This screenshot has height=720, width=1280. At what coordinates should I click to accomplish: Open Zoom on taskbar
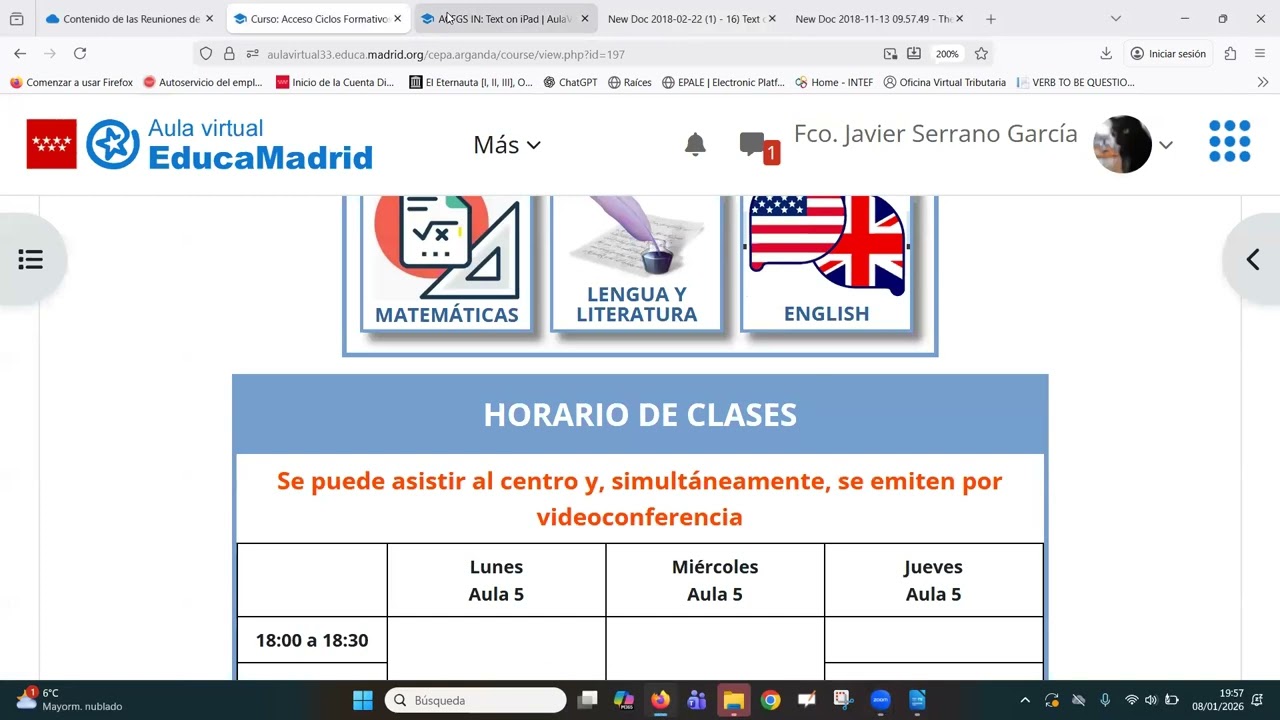[x=880, y=700]
